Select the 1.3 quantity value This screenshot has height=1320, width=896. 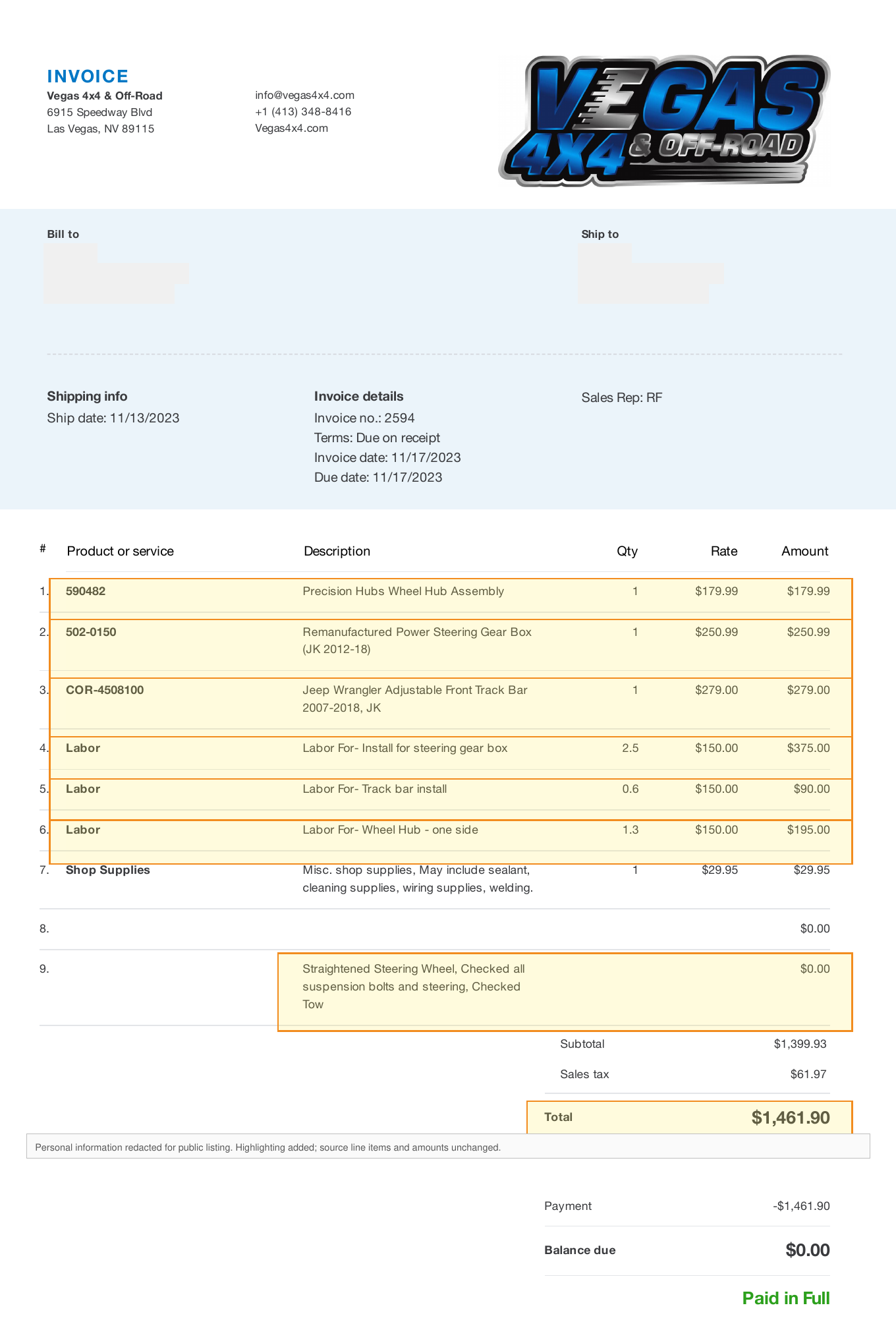click(x=630, y=830)
